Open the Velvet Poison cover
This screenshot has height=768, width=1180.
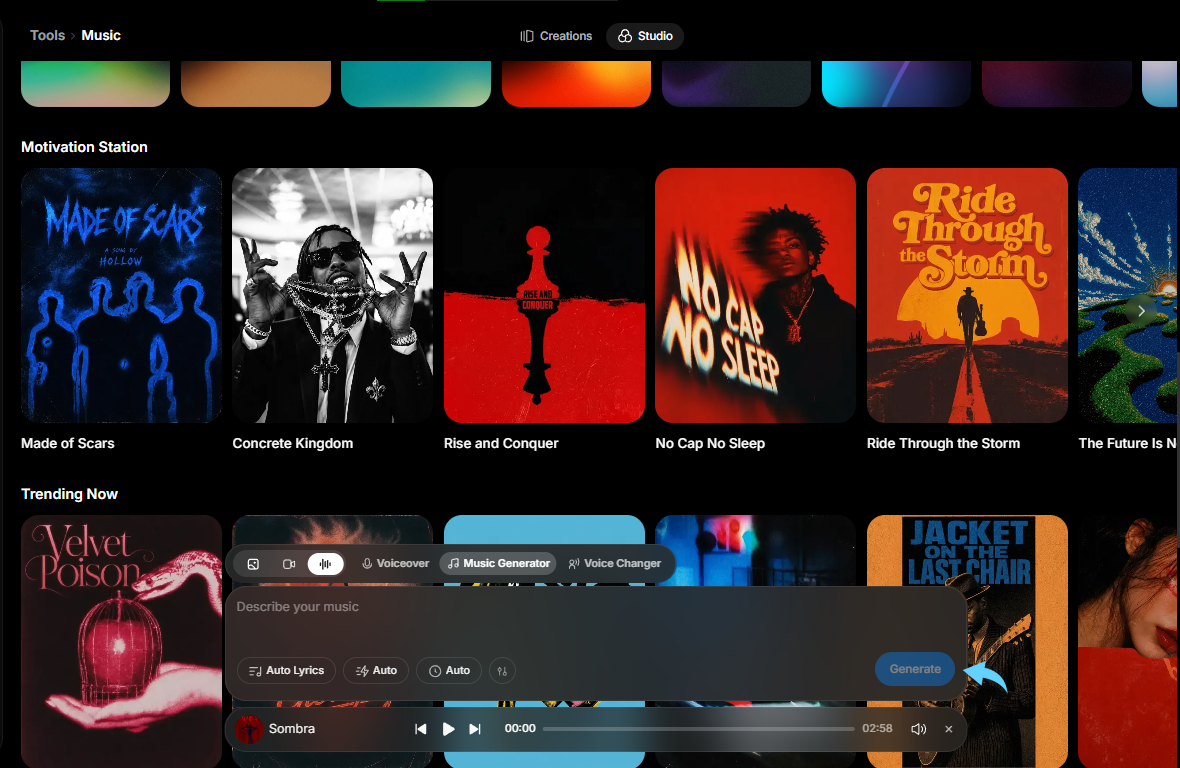click(121, 641)
